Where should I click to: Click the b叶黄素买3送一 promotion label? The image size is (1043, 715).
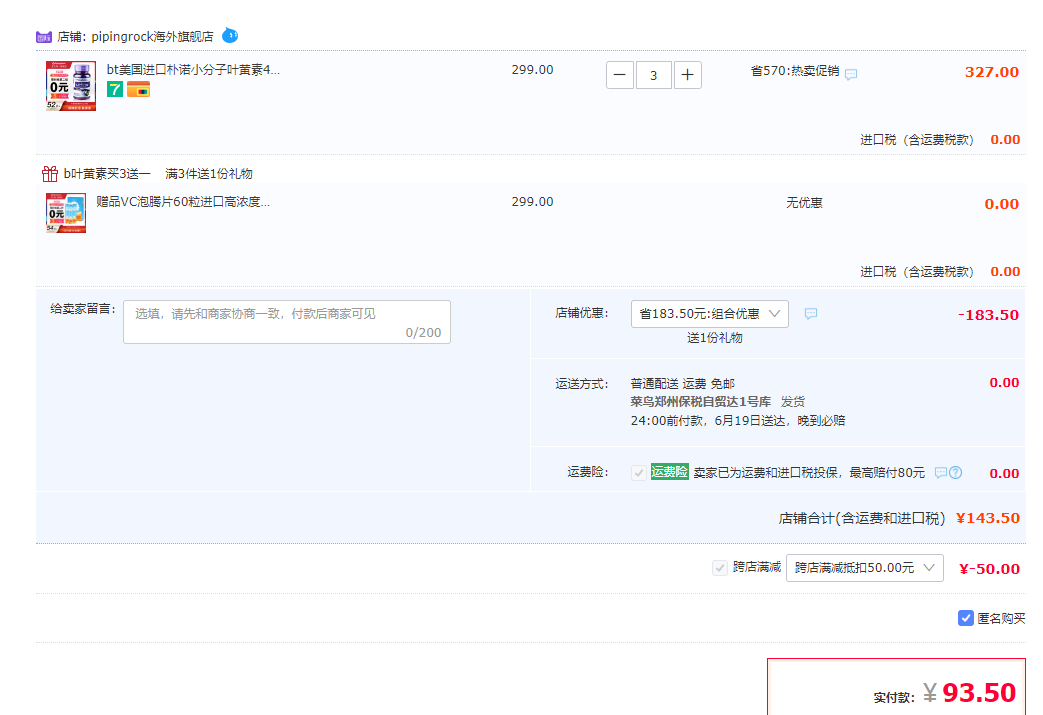pos(107,174)
